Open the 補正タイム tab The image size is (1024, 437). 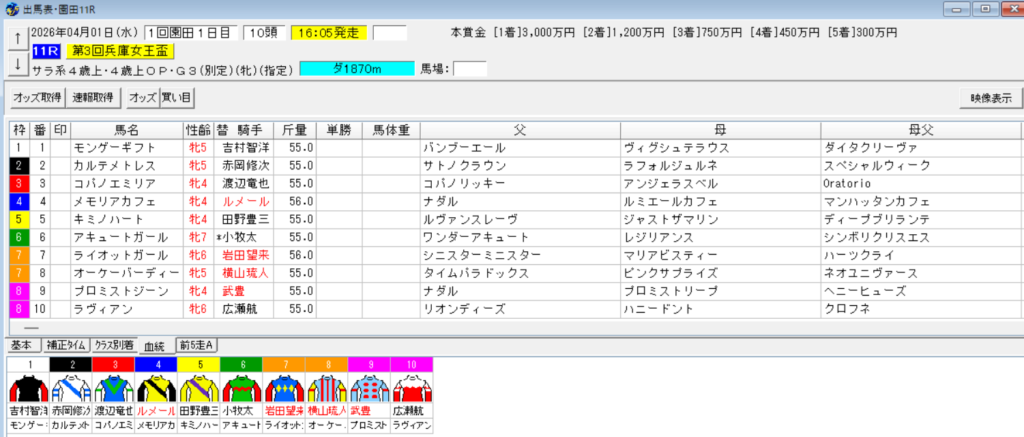tap(62, 345)
